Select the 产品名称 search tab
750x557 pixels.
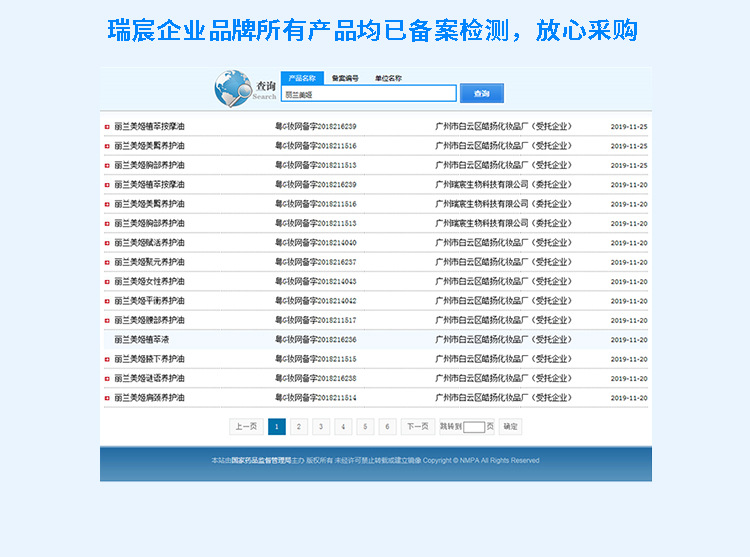pyautogui.click(x=302, y=78)
